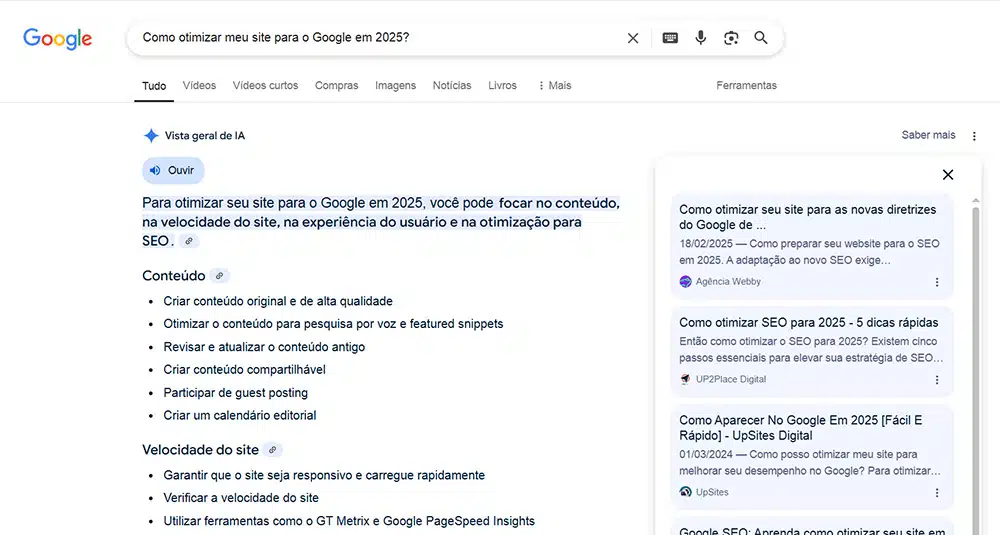The width and height of the screenshot is (1000, 535).
Task: Click 'Garantir que o site seja responsivo' bullet
Action: [324, 475]
